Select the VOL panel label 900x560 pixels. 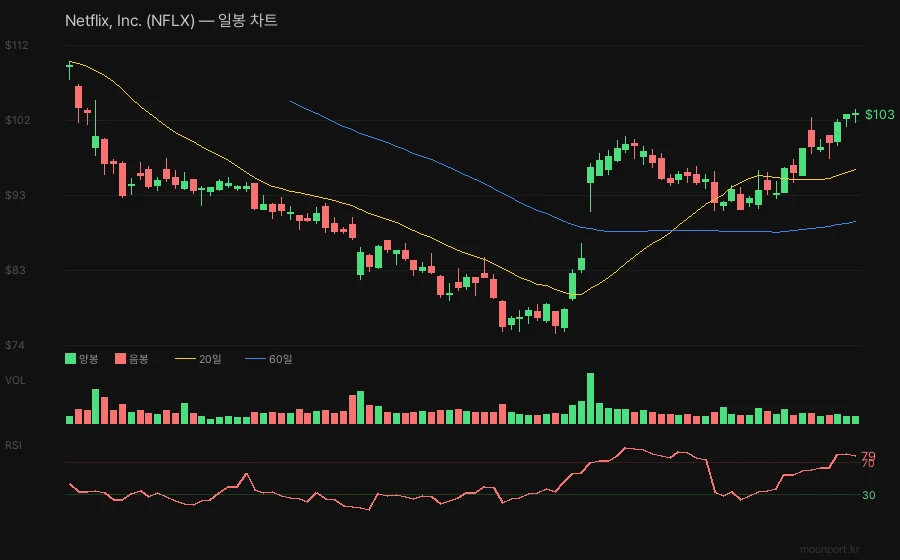(15, 380)
